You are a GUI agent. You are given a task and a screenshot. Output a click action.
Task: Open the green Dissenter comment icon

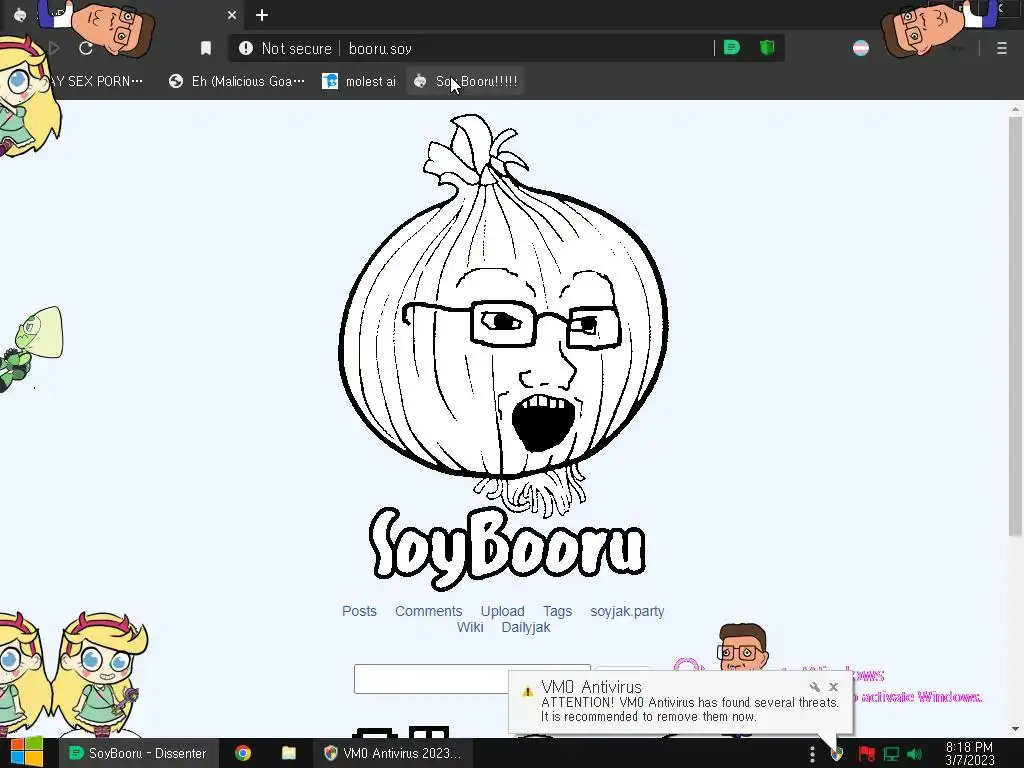pos(731,48)
